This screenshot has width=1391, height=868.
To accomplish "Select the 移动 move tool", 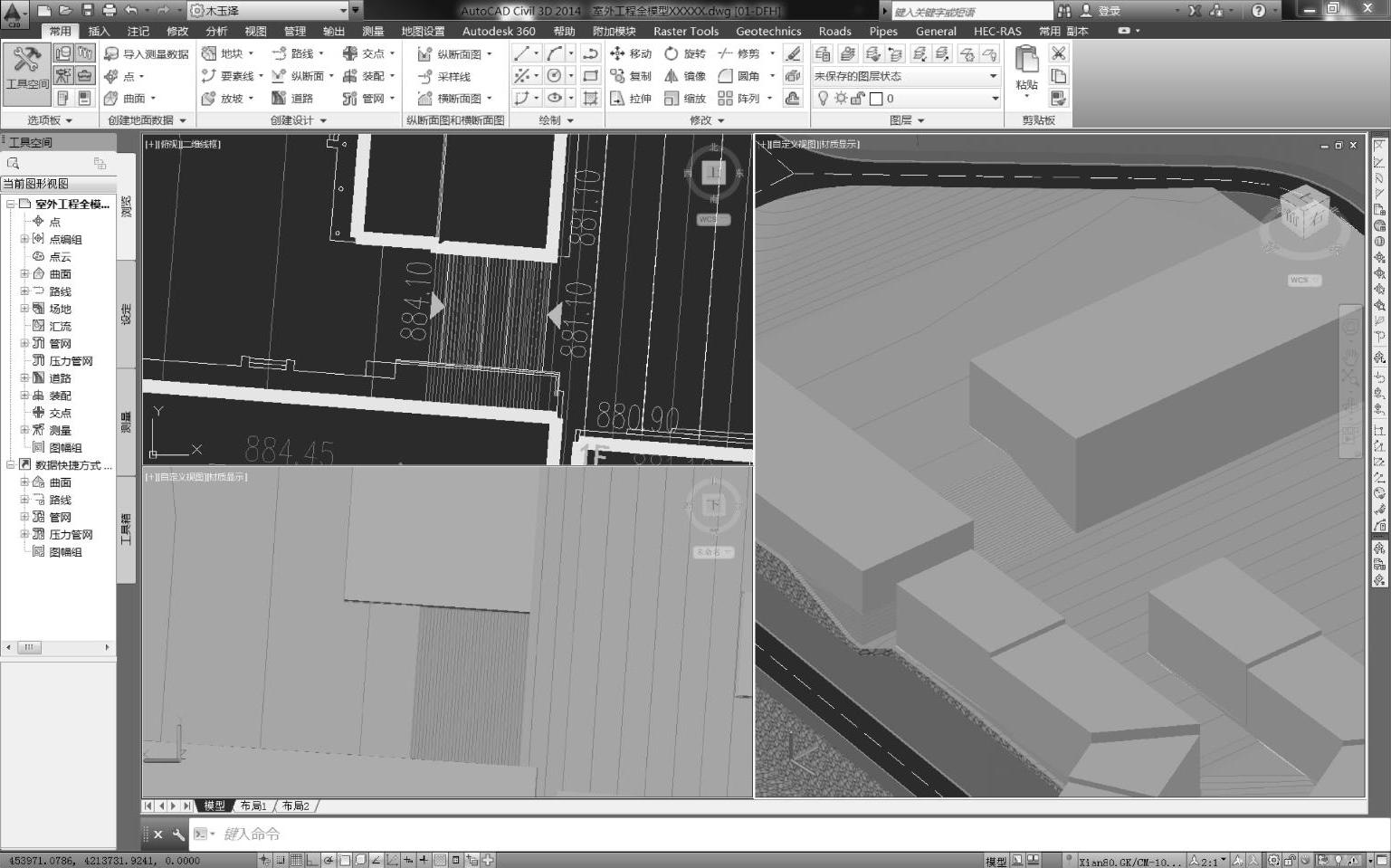I will pyautogui.click(x=632, y=53).
